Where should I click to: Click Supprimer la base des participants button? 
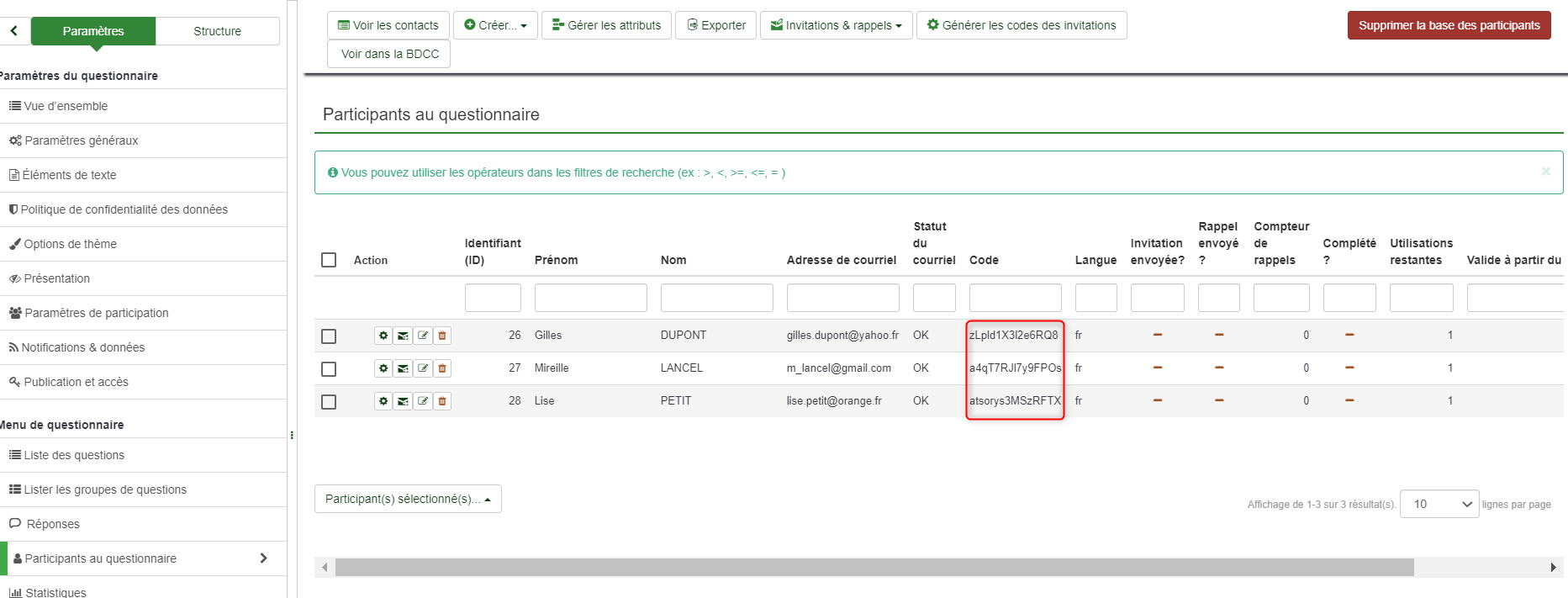point(1449,25)
